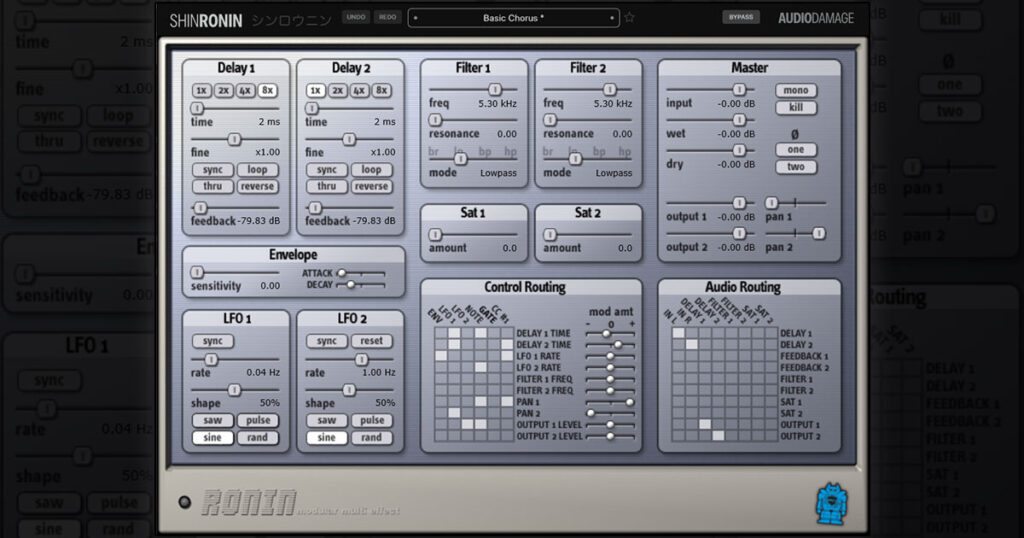
Task: Click the blue robot Audio Damage logo
Action: [832, 503]
